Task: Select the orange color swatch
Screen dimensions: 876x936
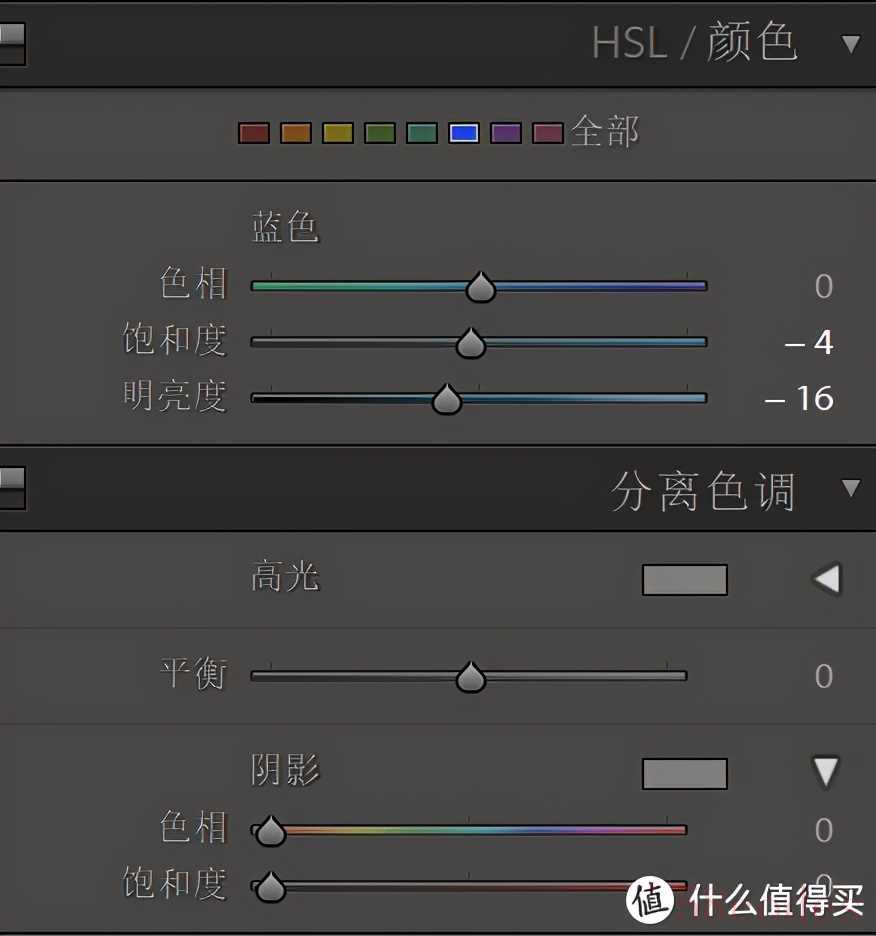Action: [296, 133]
